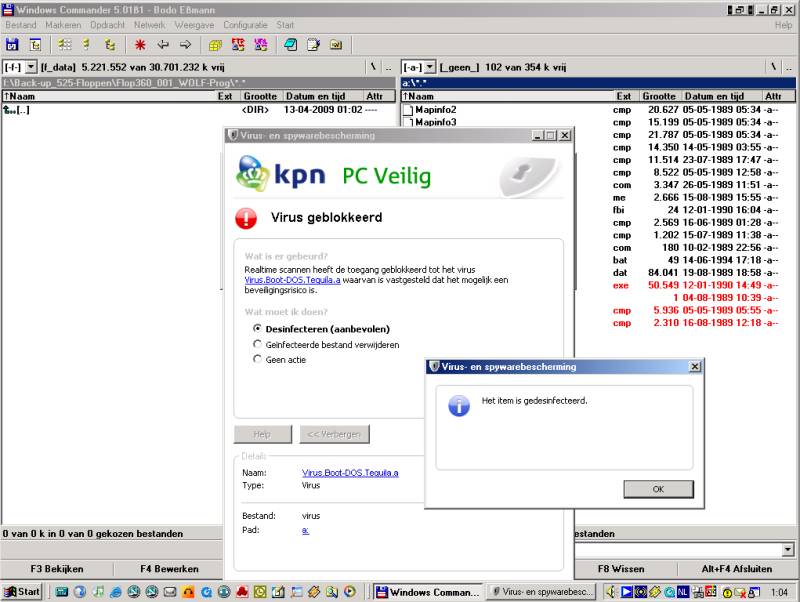Click the music note quick launch icon
The image size is (800, 602).
(98, 592)
